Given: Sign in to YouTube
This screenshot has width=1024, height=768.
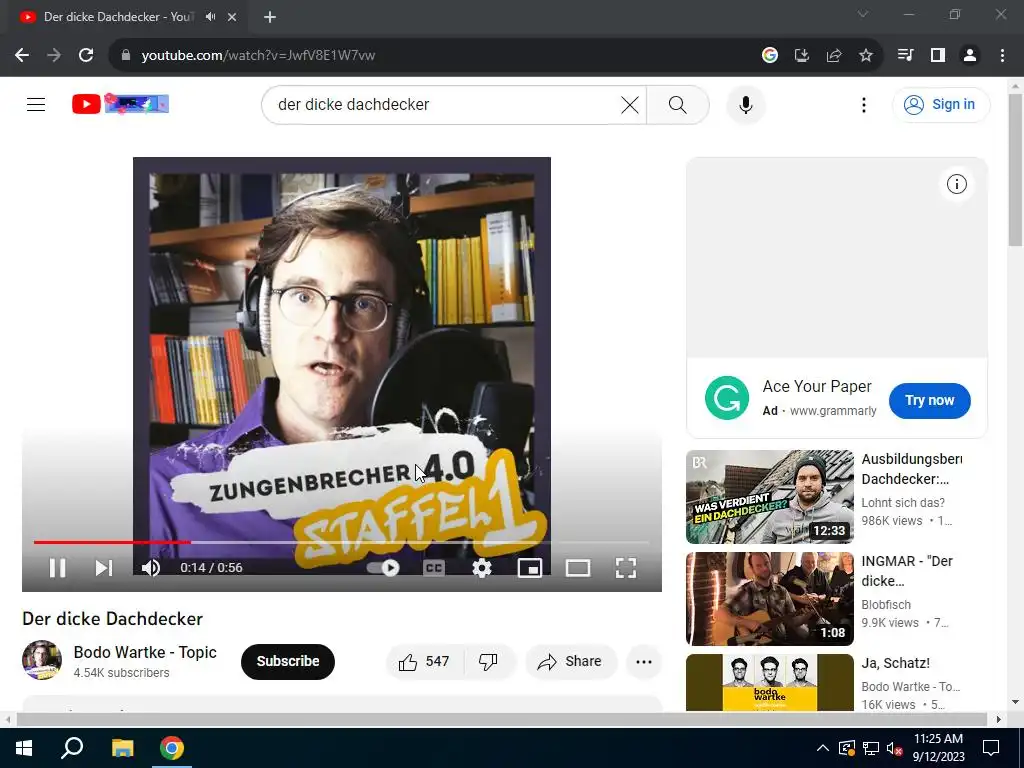Looking at the screenshot, I should [940, 104].
